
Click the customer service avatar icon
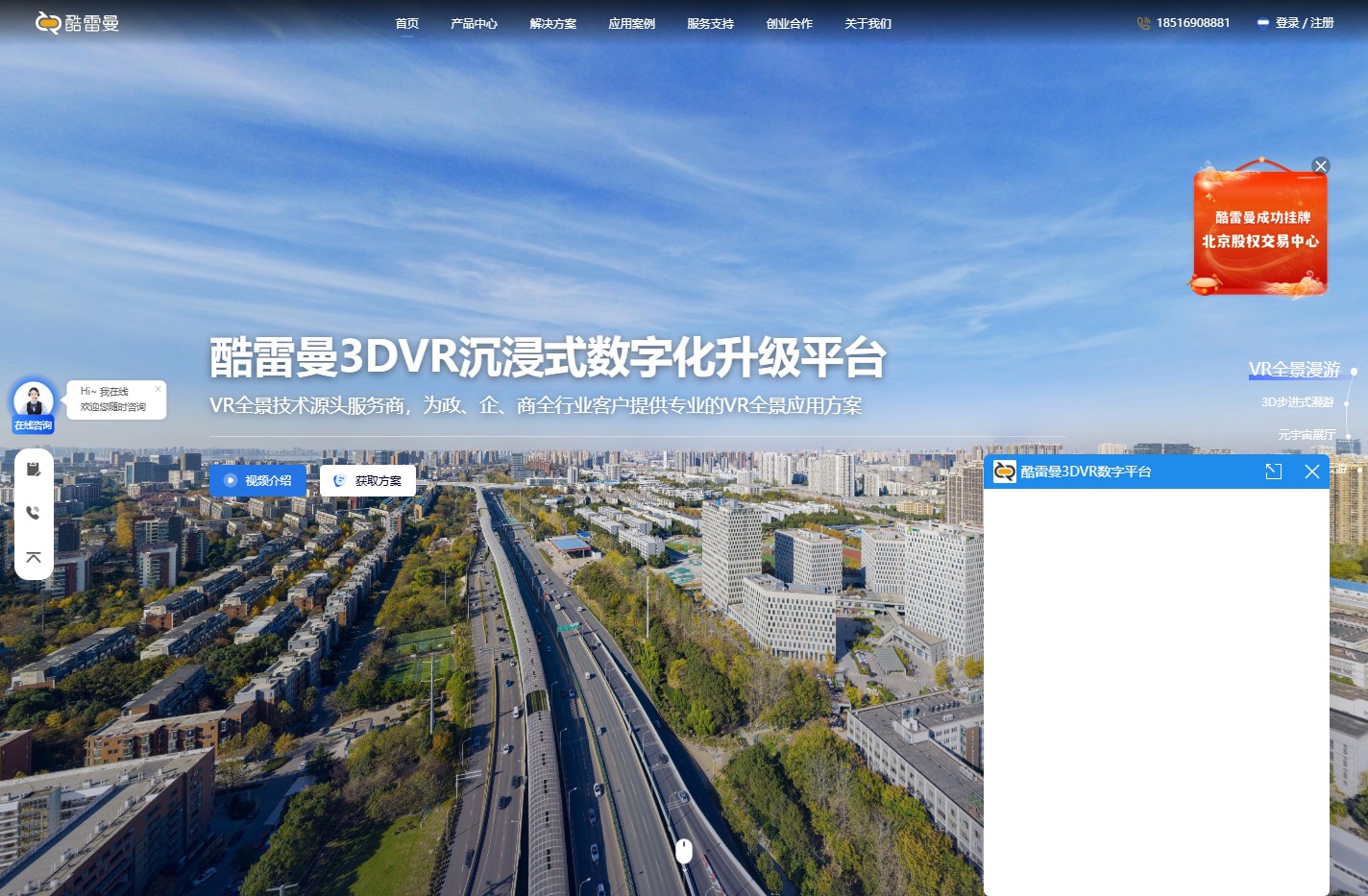(34, 398)
